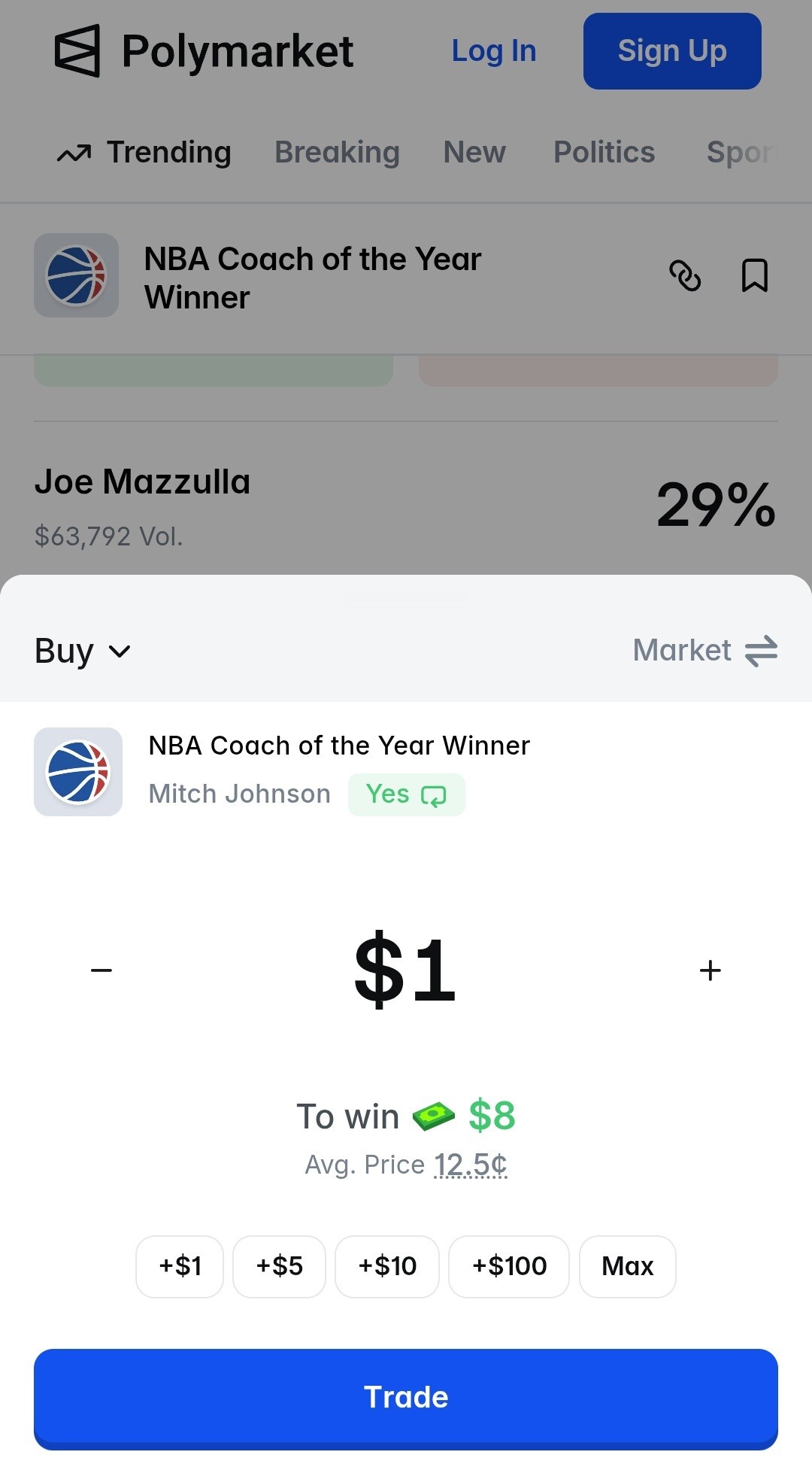Click basketball thumbnail in the trade panel
The height and width of the screenshot is (1467, 812).
click(x=78, y=772)
